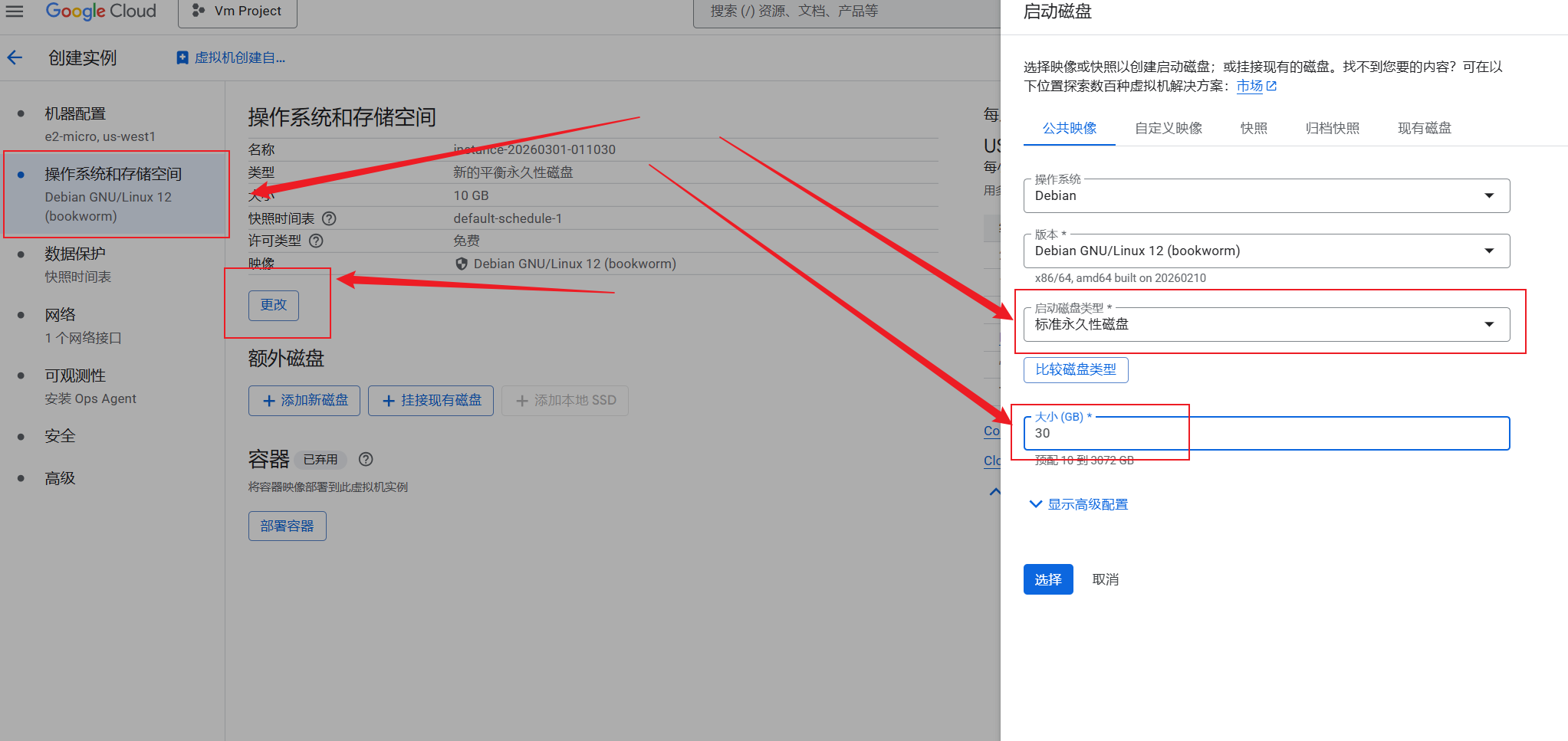Click 选择 to confirm the boot disk
Image resolution: width=1568 pixels, height=741 pixels.
1047,579
